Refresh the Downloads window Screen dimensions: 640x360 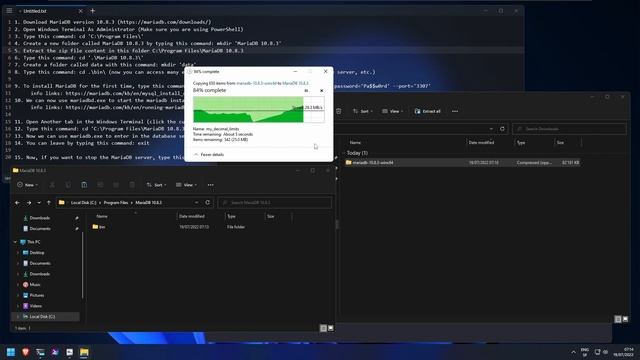[502, 129]
